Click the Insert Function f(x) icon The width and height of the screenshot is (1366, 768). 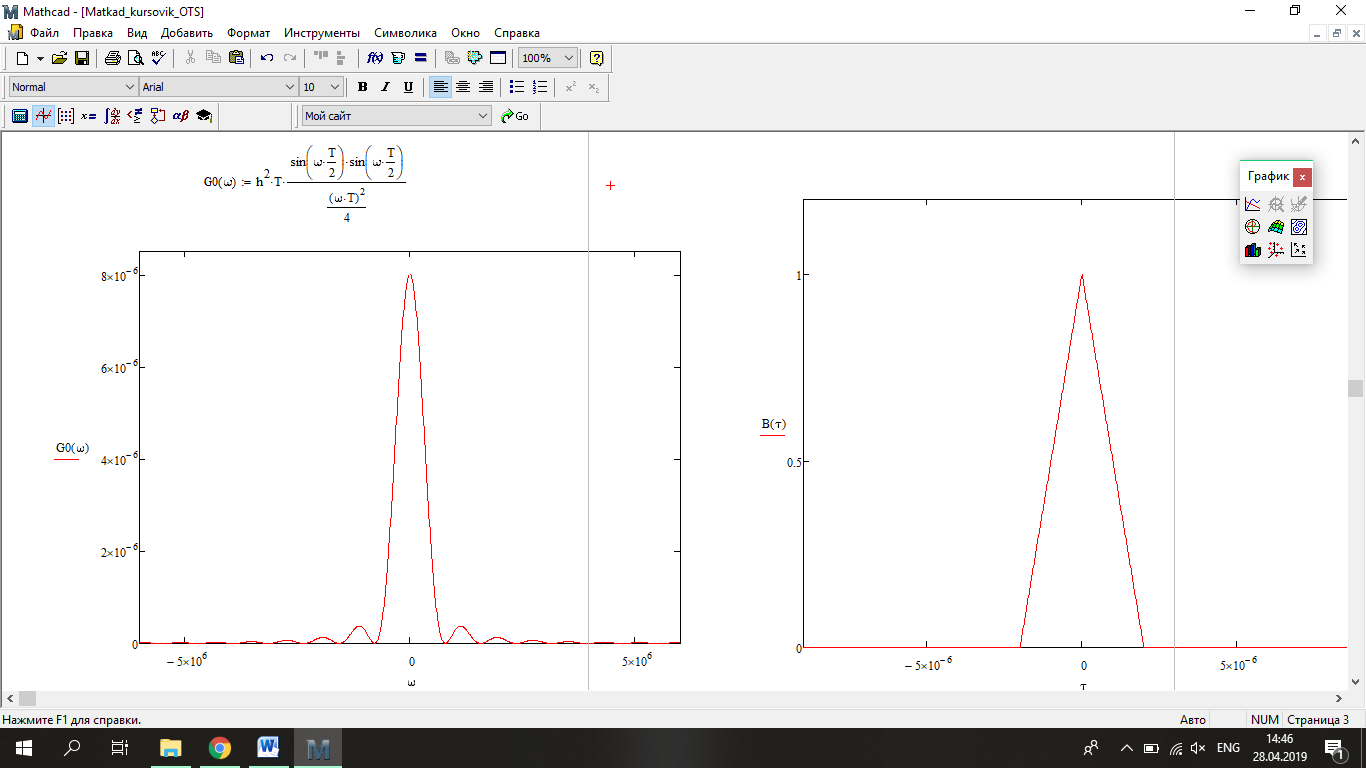pyautogui.click(x=376, y=58)
